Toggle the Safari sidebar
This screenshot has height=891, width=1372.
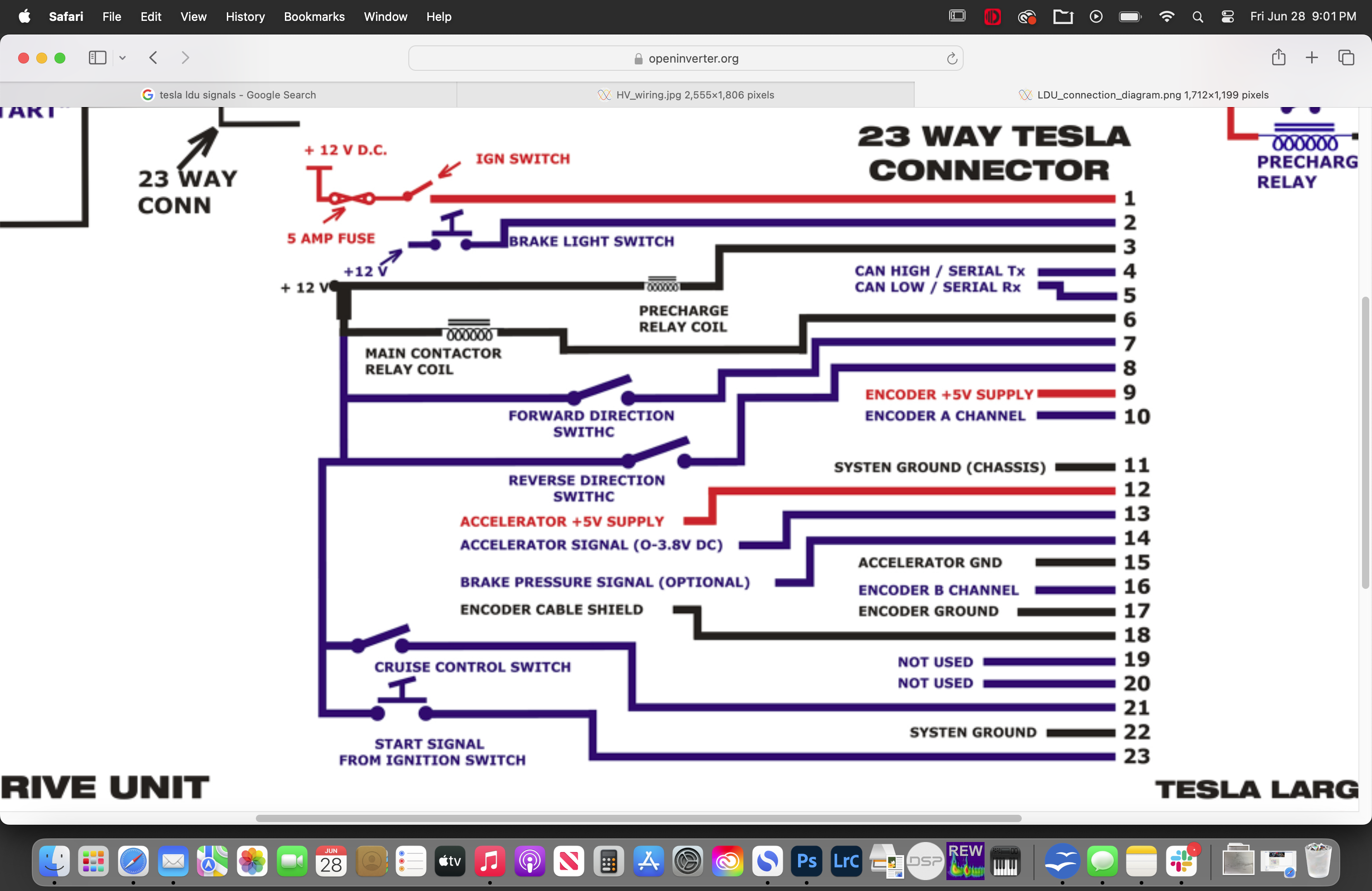98,58
